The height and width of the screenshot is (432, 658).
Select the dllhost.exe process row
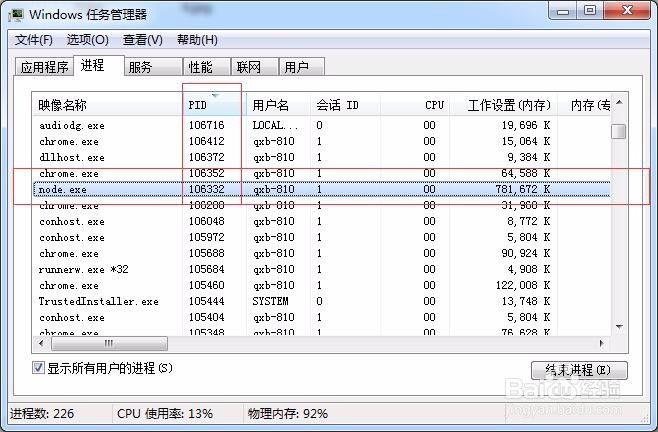coord(321,157)
